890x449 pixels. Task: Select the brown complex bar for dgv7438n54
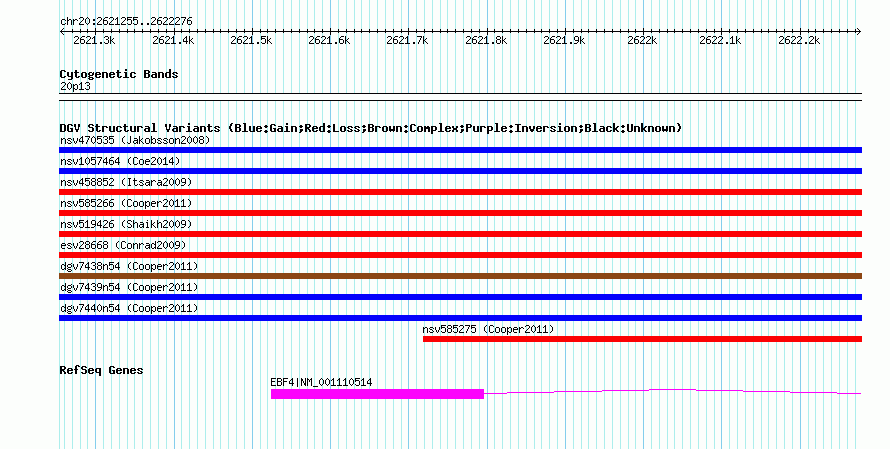click(x=460, y=276)
